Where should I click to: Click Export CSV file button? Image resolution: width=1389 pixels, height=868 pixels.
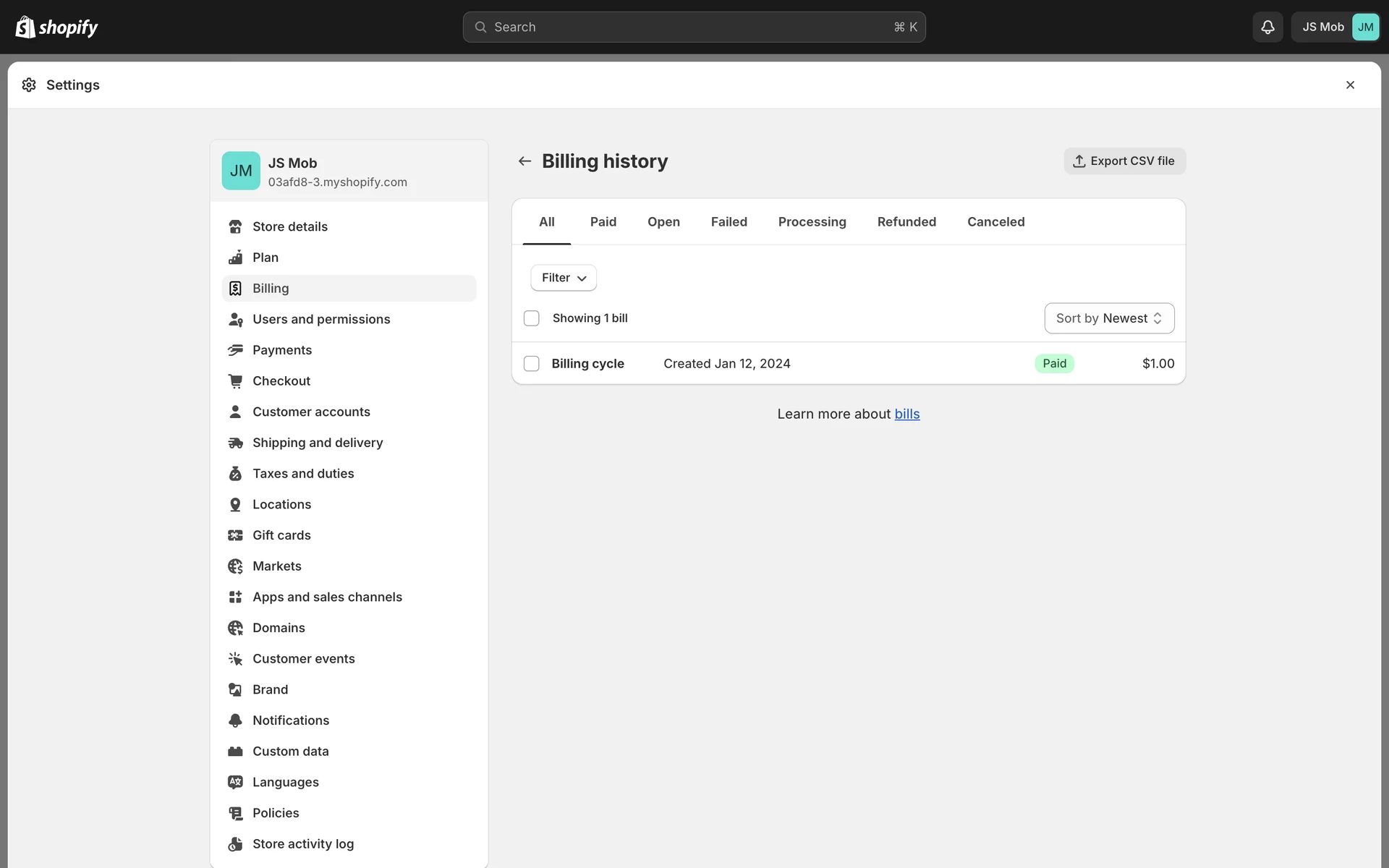(x=1124, y=161)
